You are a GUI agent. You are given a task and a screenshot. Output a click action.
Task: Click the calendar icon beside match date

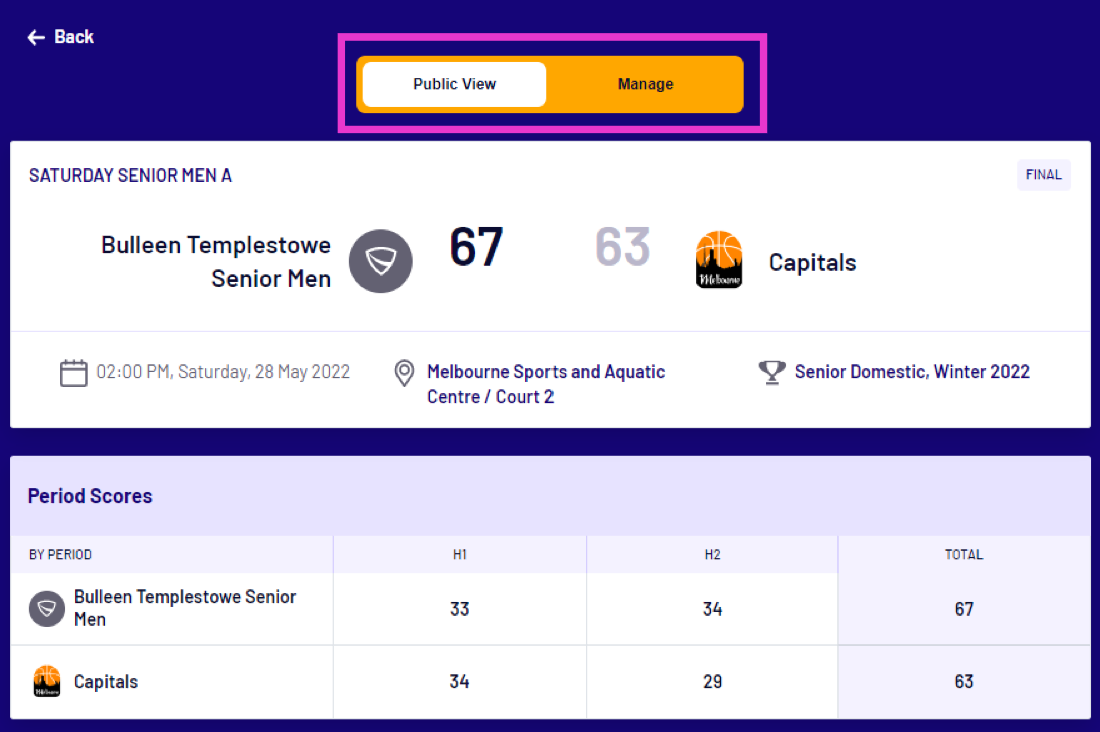[74, 373]
